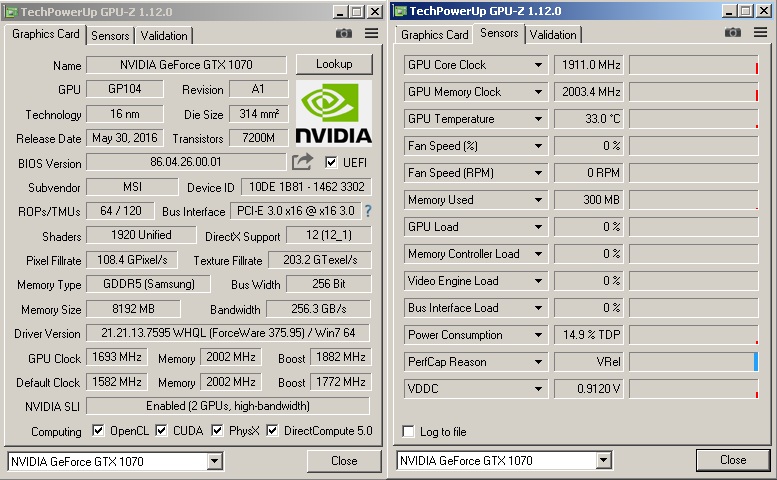Click the BIOS Version field 86.04.26.00.01
The width and height of the screenshot is (777, 480).
tap(186, 162)
